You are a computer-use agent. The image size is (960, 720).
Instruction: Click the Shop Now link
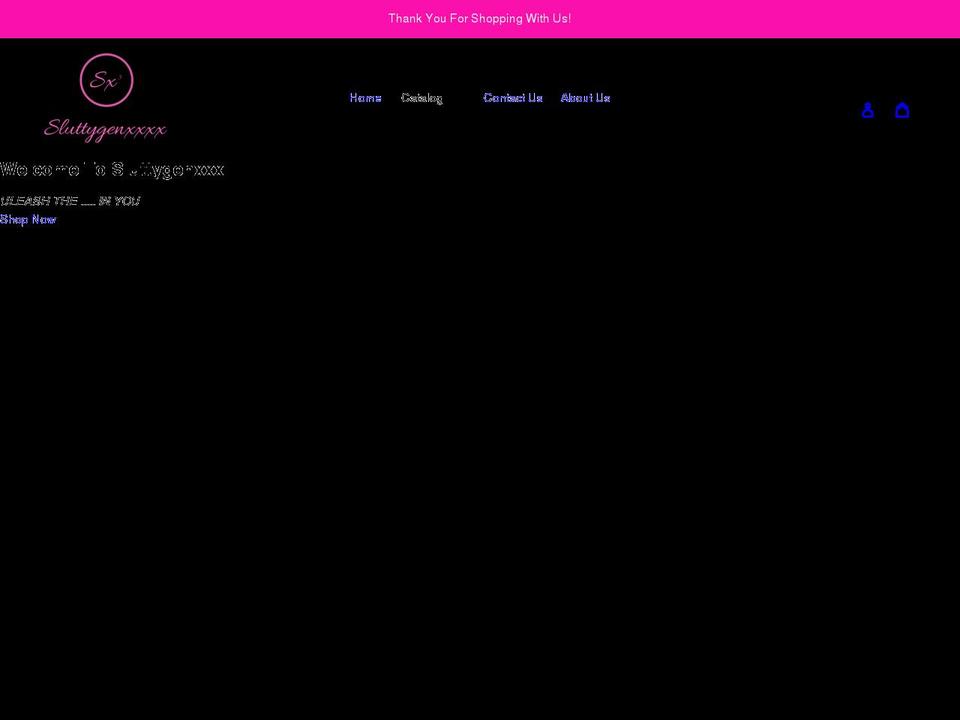(27, 219)
